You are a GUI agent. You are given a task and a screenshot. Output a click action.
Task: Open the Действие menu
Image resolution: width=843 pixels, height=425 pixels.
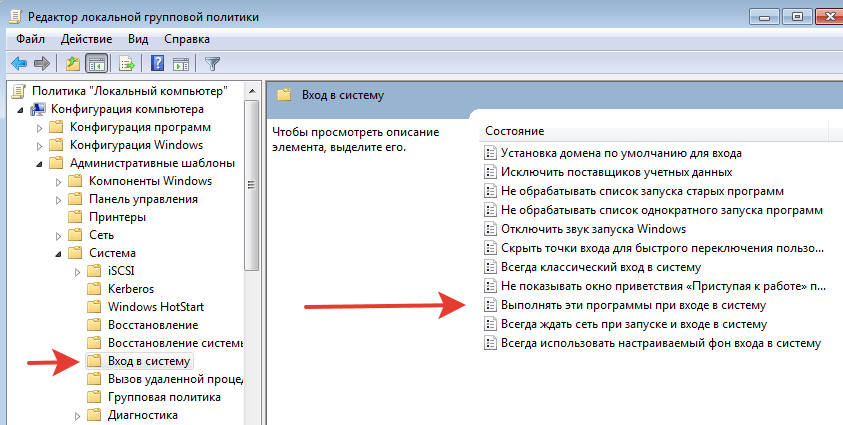(x=86, y=39)
